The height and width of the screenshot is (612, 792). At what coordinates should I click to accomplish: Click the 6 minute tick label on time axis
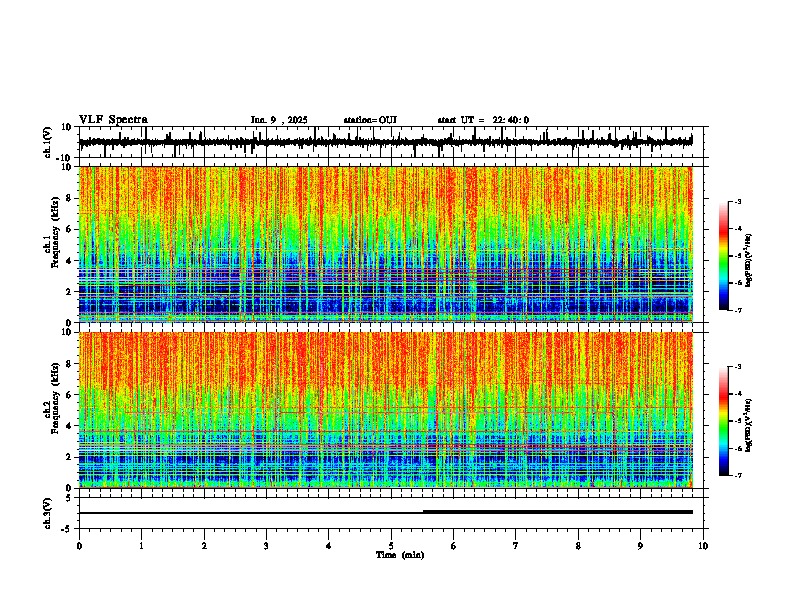454,546
